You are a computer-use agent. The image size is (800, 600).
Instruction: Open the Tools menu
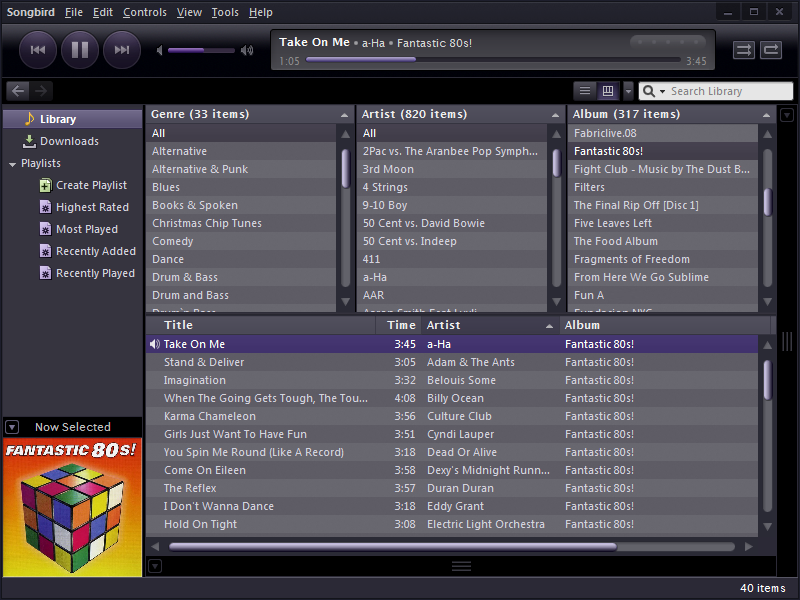point(225,12)
